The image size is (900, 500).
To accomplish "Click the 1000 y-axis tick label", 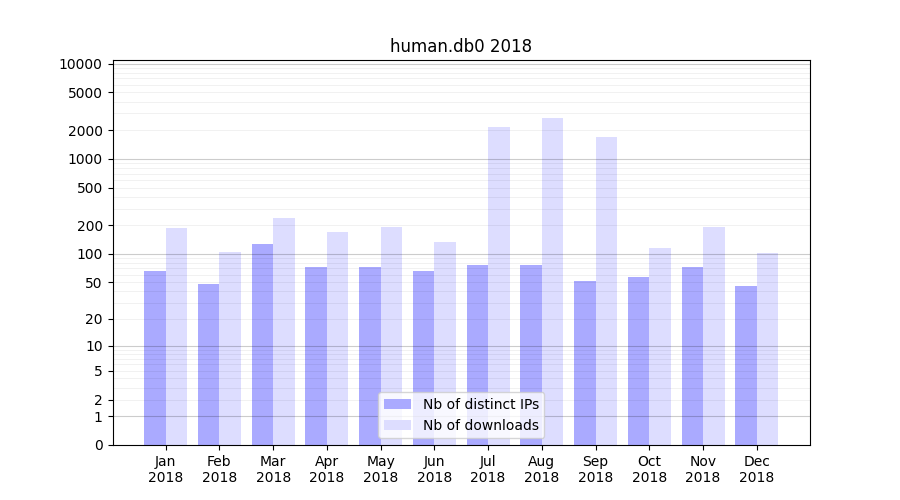I will (x=85, y=160).
